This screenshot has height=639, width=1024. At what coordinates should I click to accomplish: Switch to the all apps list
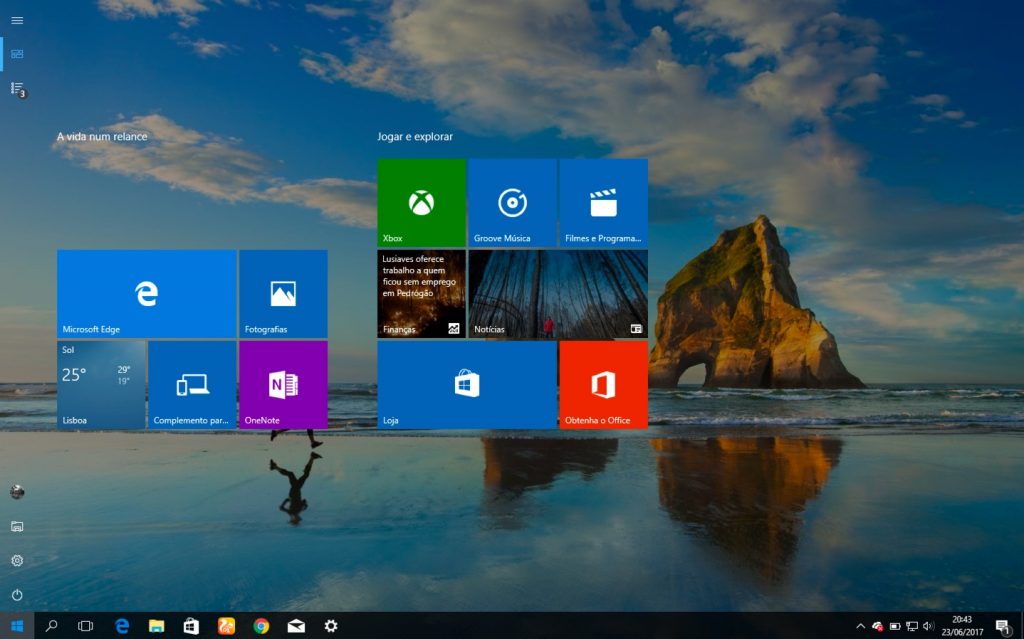(17, 88)
